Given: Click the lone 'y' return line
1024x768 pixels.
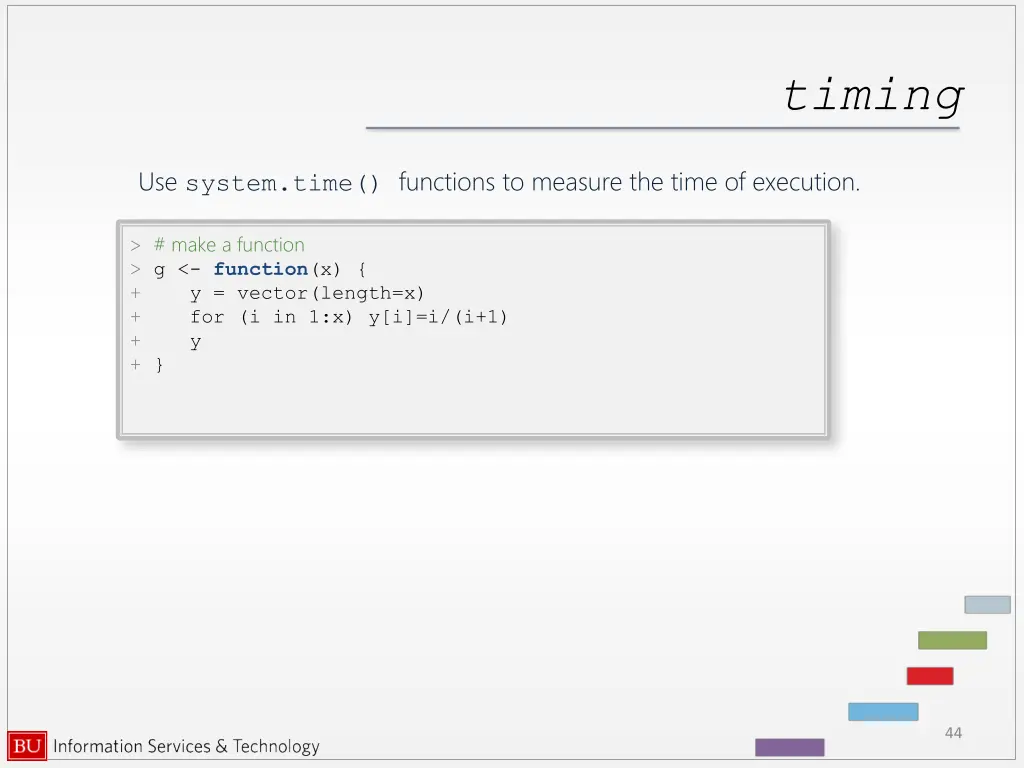Looking at the screenshot, I should click(195, 342).
